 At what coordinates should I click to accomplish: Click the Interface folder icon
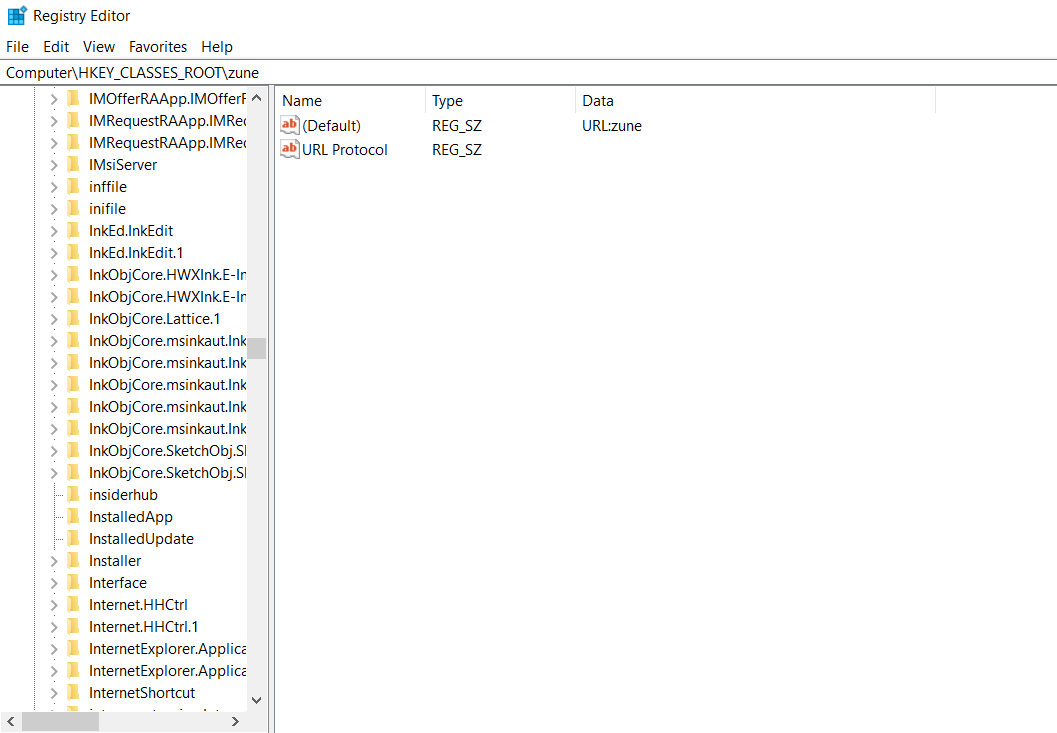coord(73,583)
